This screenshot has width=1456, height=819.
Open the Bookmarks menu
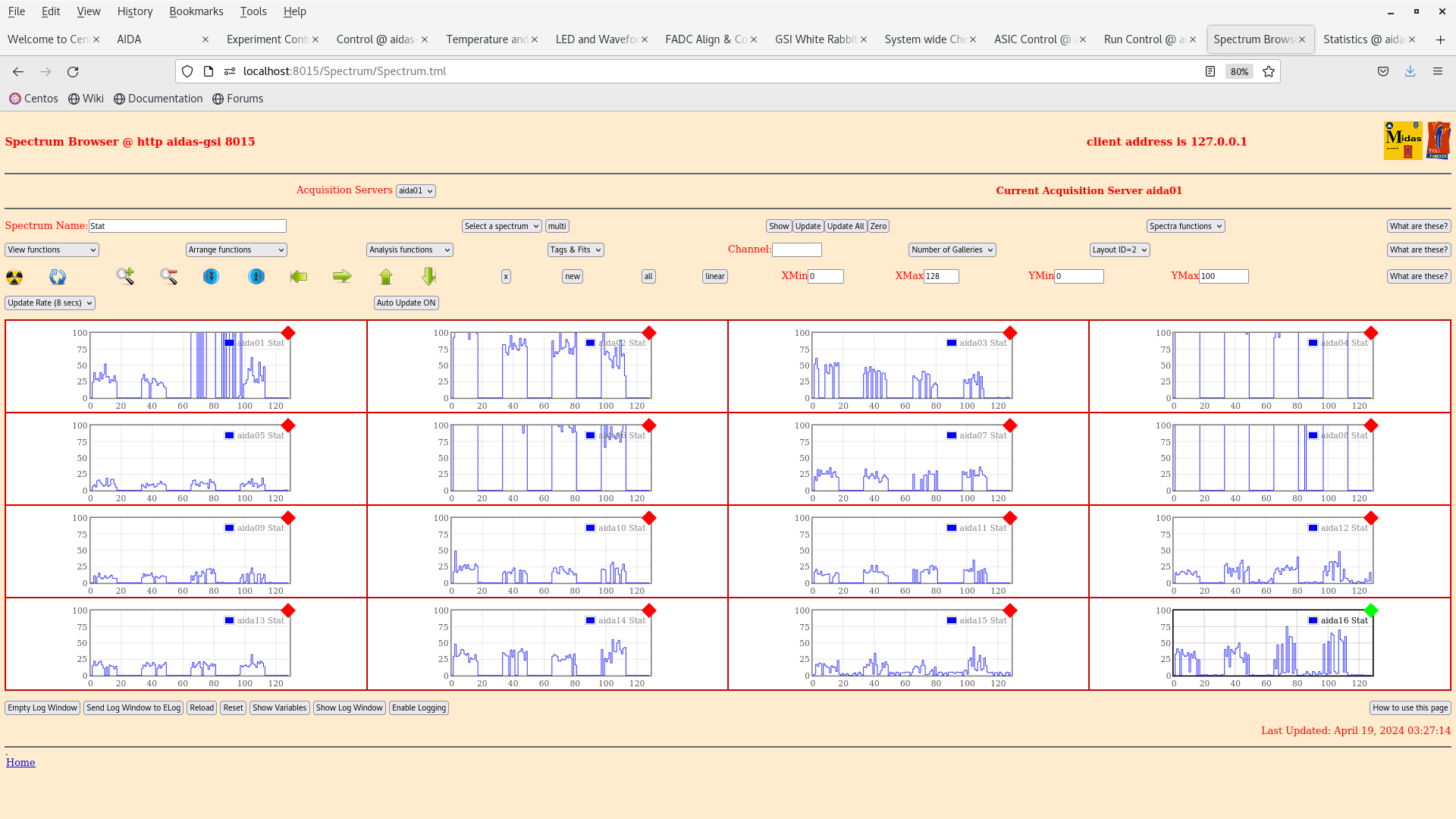196,11
